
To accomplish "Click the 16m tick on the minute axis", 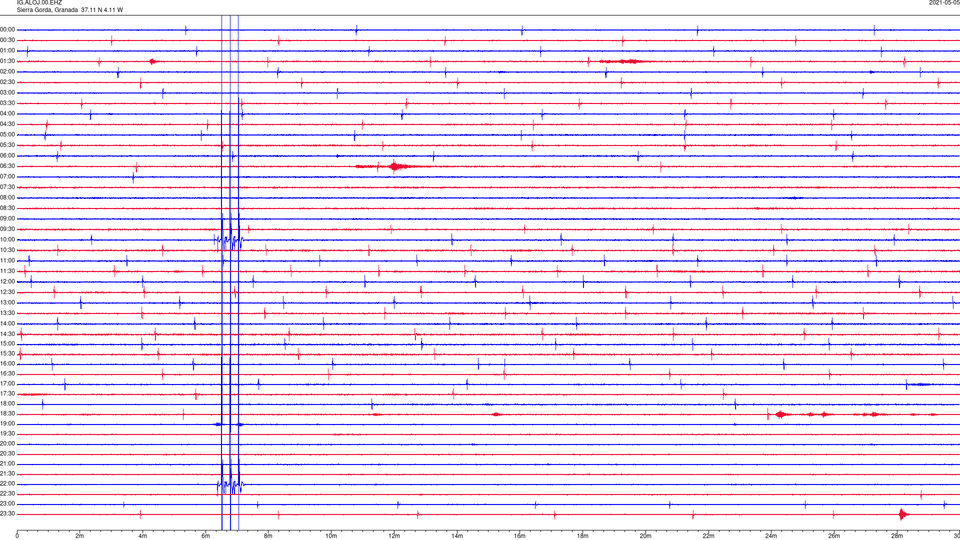I will pyautogui.click(x=520, y=536).
